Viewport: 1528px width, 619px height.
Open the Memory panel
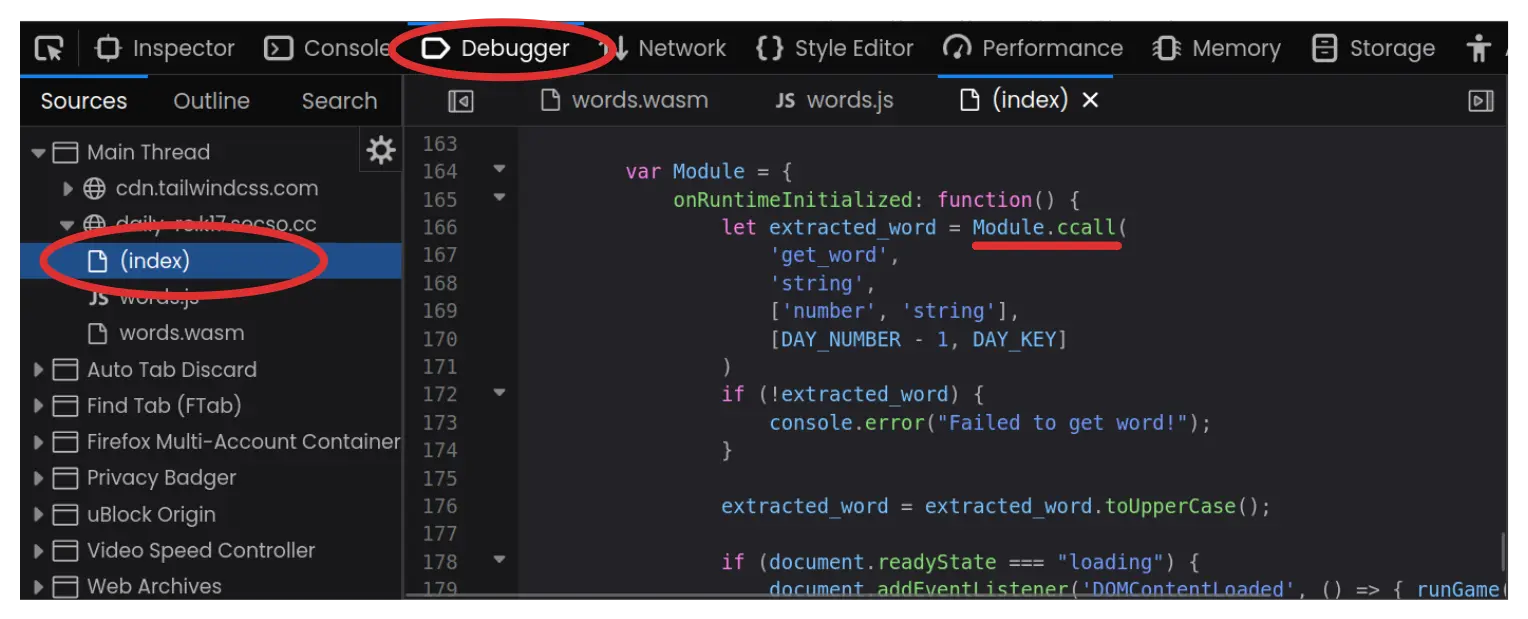(x=1216, y=48)
